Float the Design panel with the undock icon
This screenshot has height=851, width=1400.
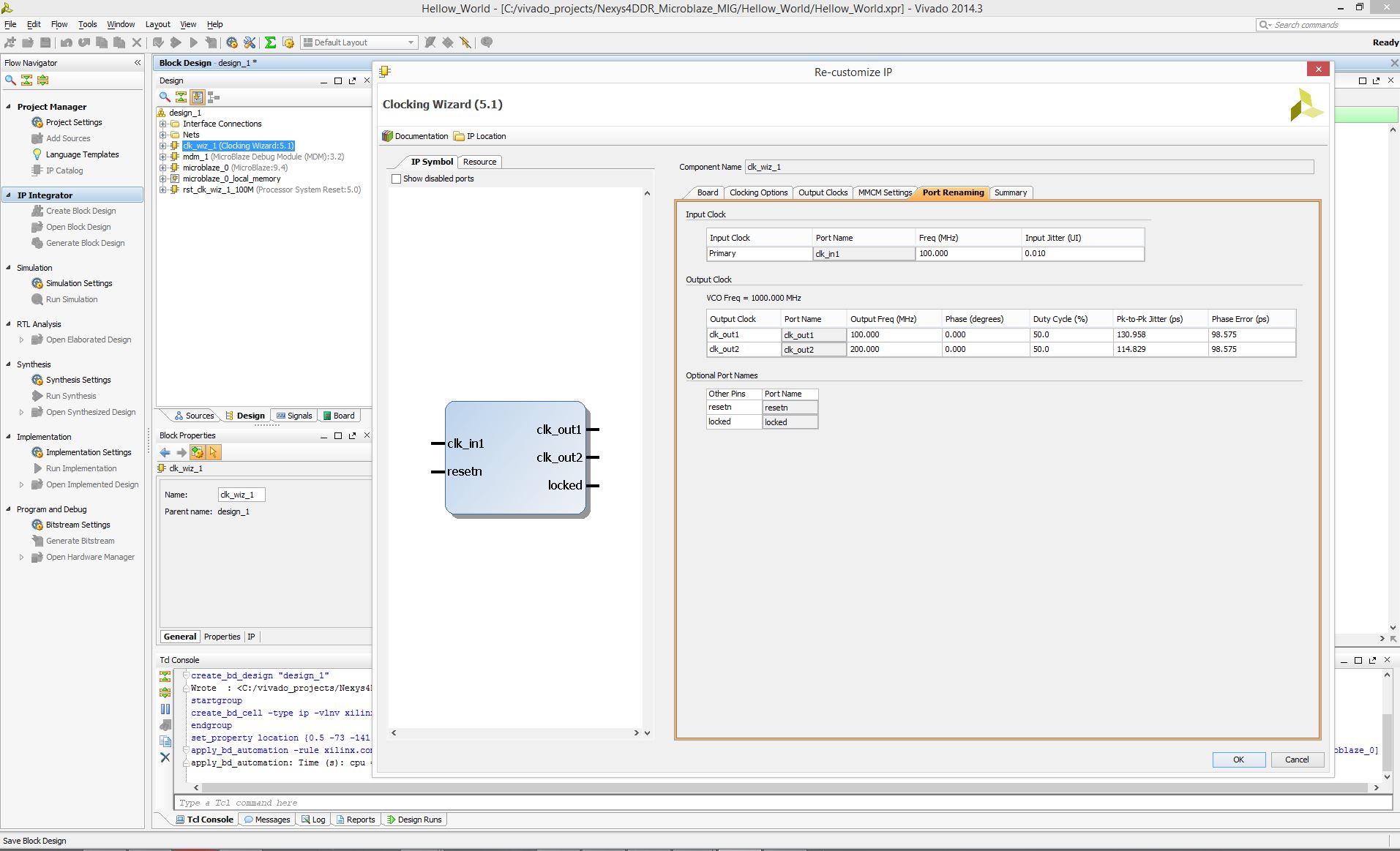352,80
